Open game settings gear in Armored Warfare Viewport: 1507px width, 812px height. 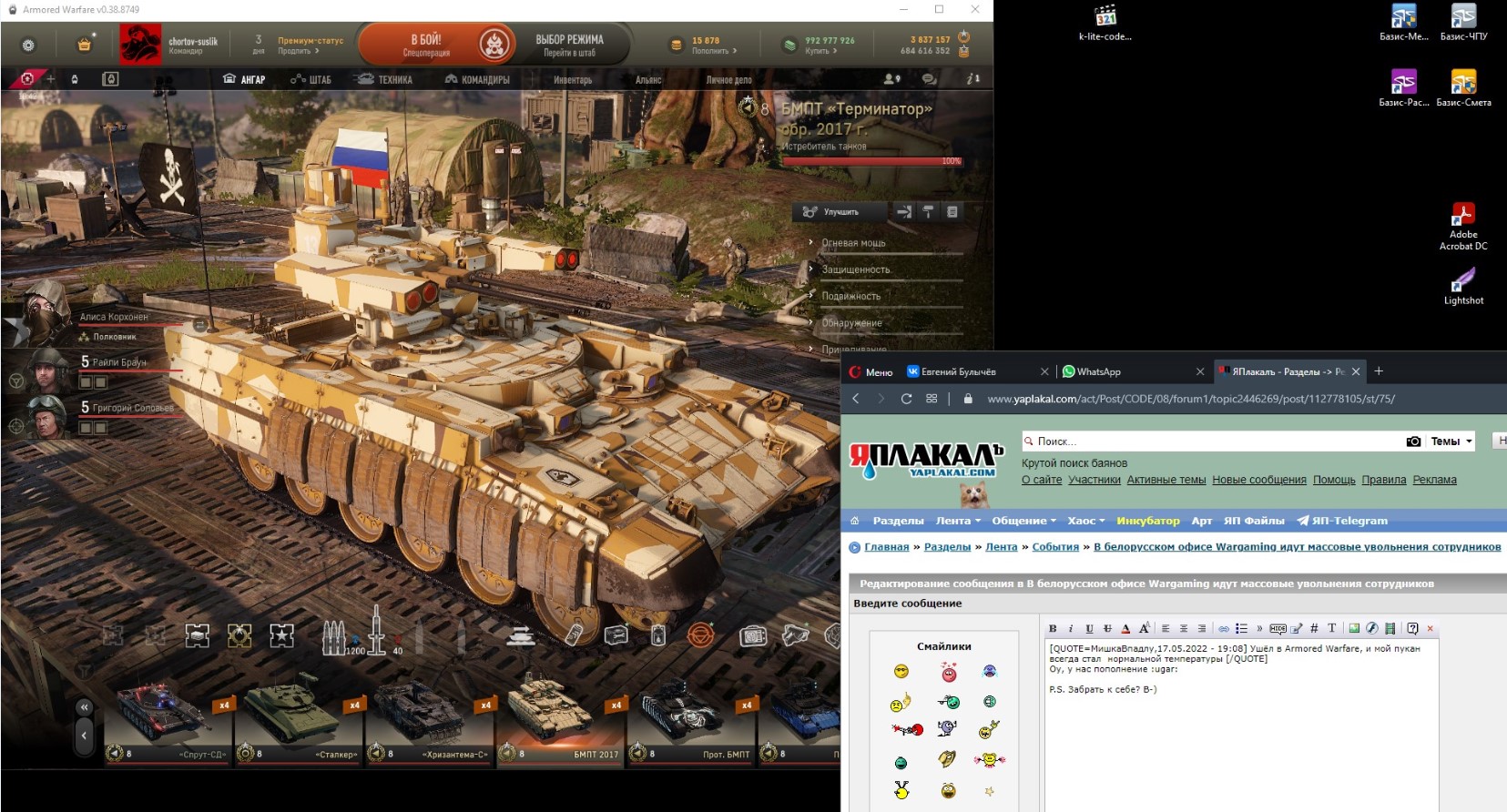[28, 45]
